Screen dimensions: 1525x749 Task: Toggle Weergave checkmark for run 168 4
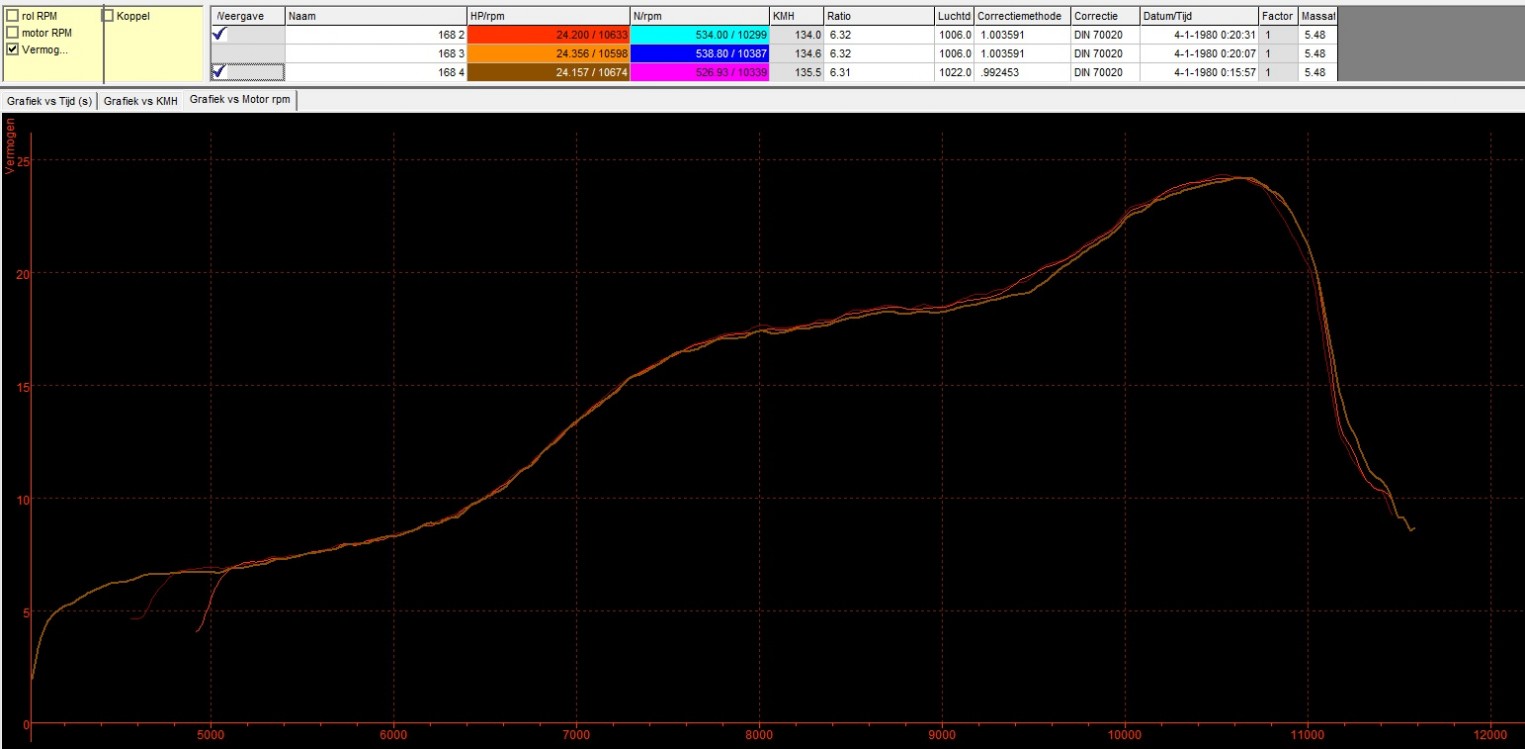(x=248, y=72)
